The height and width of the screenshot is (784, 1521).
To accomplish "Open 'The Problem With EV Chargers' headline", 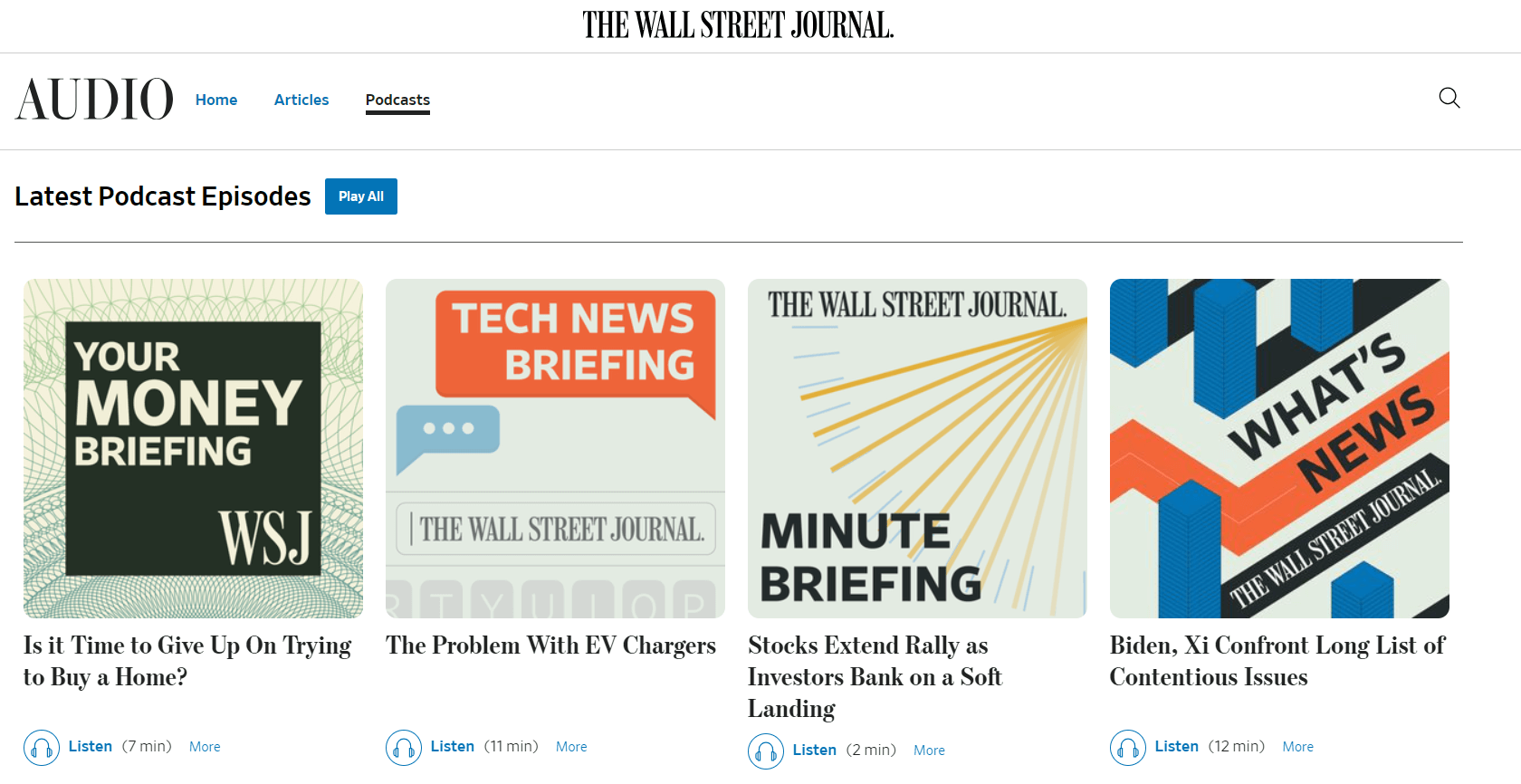I will [x=550, y=645].
